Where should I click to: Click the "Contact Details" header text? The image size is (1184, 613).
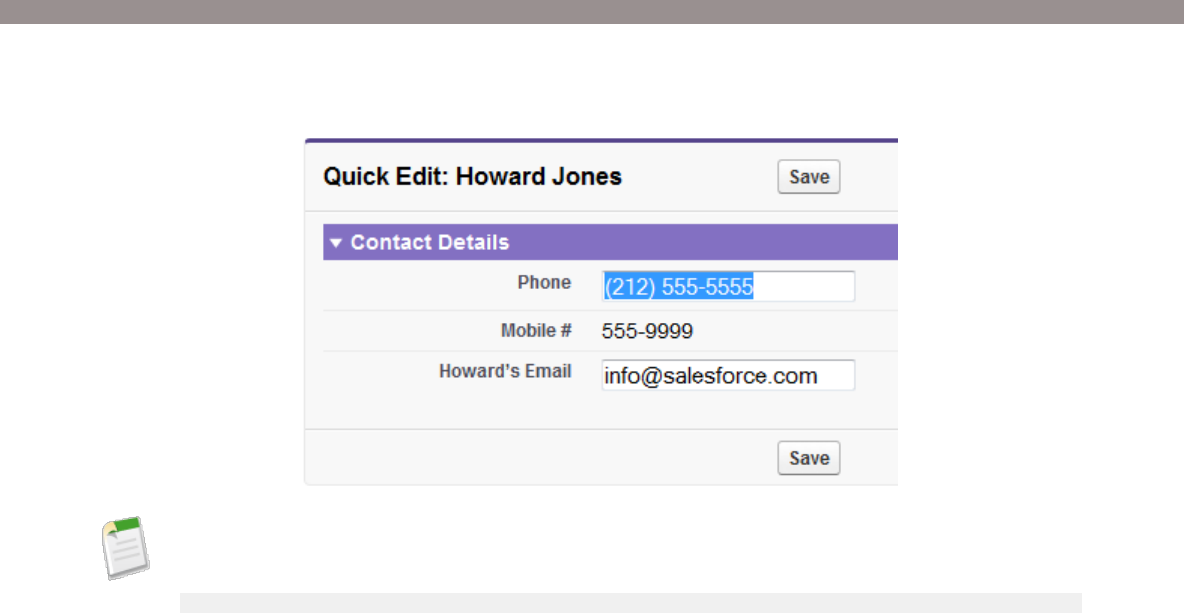pos(429,243)
